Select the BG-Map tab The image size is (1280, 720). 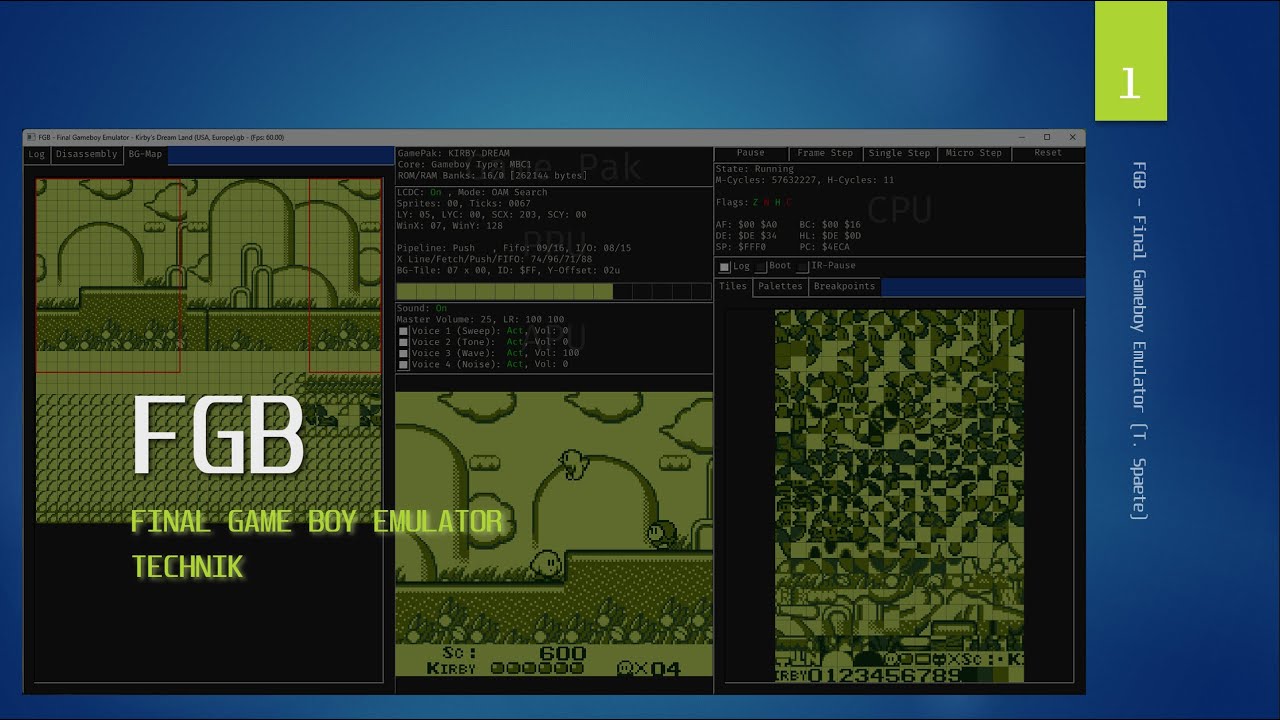click(145, 154)
